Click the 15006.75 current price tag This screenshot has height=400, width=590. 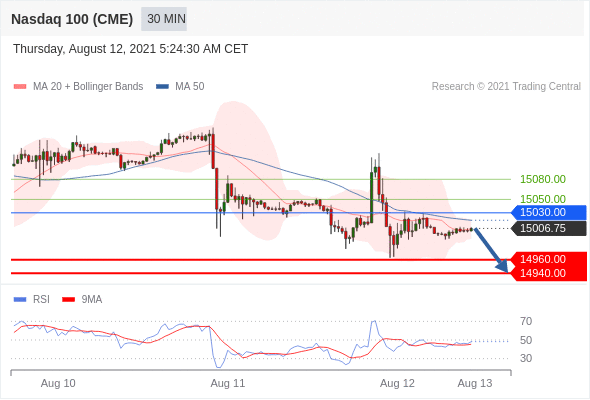[x=548, y=228]
